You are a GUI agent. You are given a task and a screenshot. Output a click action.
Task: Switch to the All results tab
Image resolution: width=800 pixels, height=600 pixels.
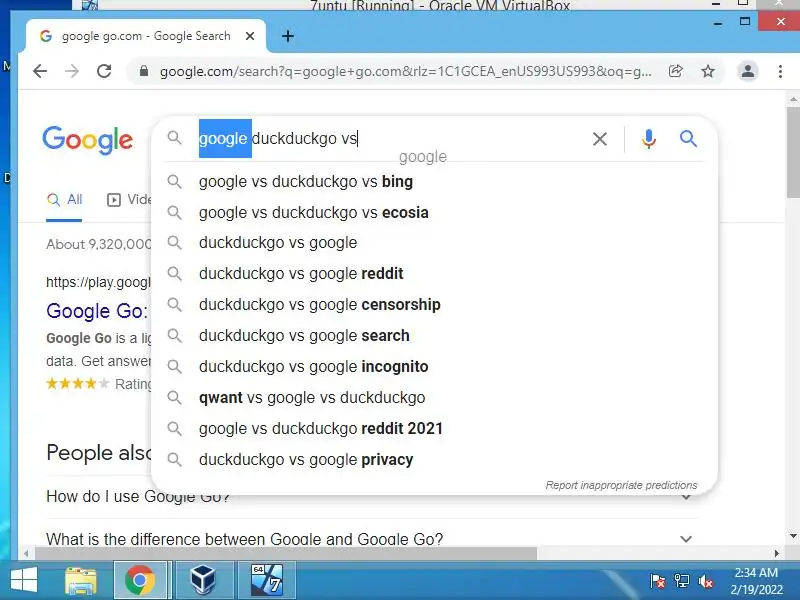tap(64, 199)
